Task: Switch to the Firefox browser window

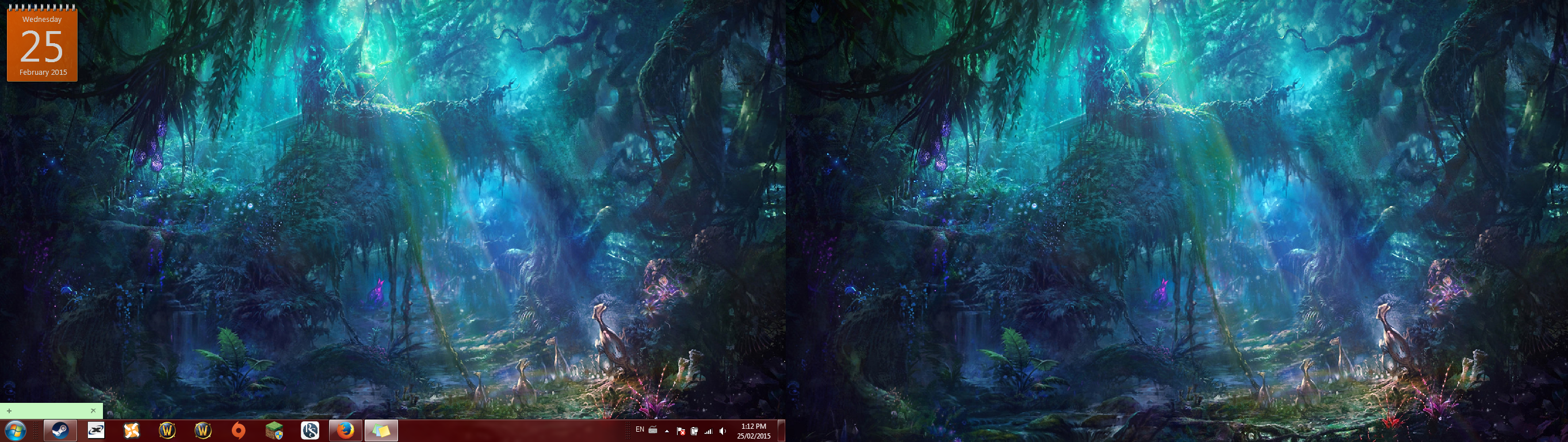Action: [346, 430]
